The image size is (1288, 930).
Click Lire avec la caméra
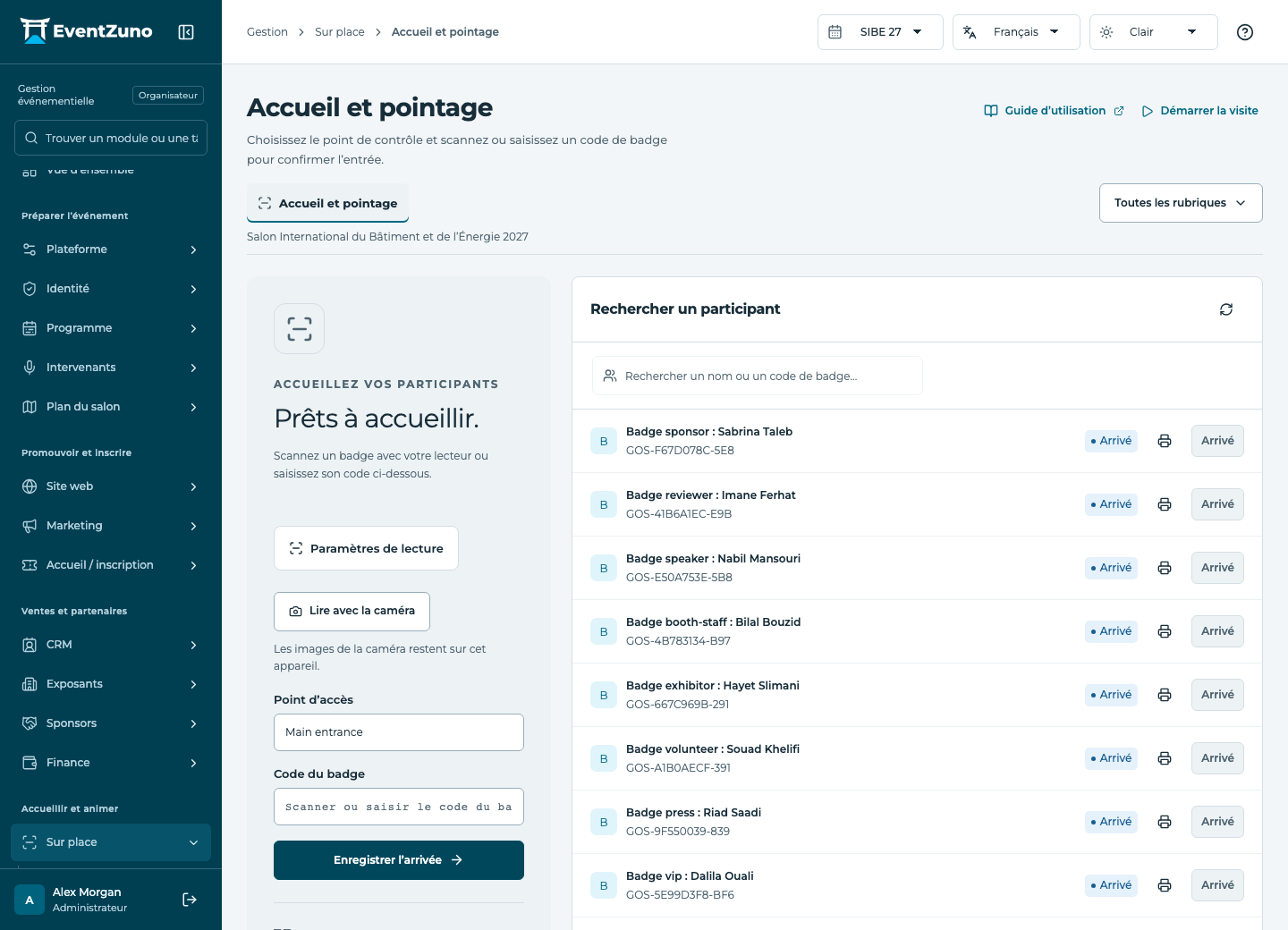[352, 612]
